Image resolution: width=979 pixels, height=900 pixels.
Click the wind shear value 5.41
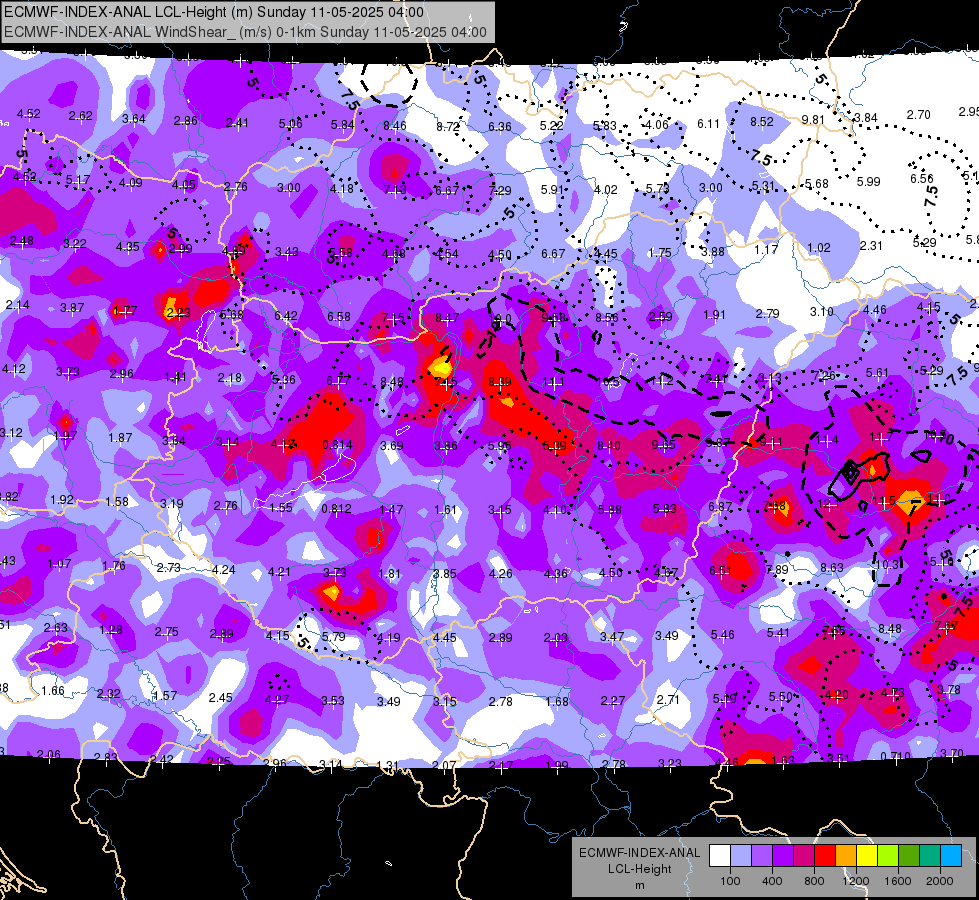[778, 633]
